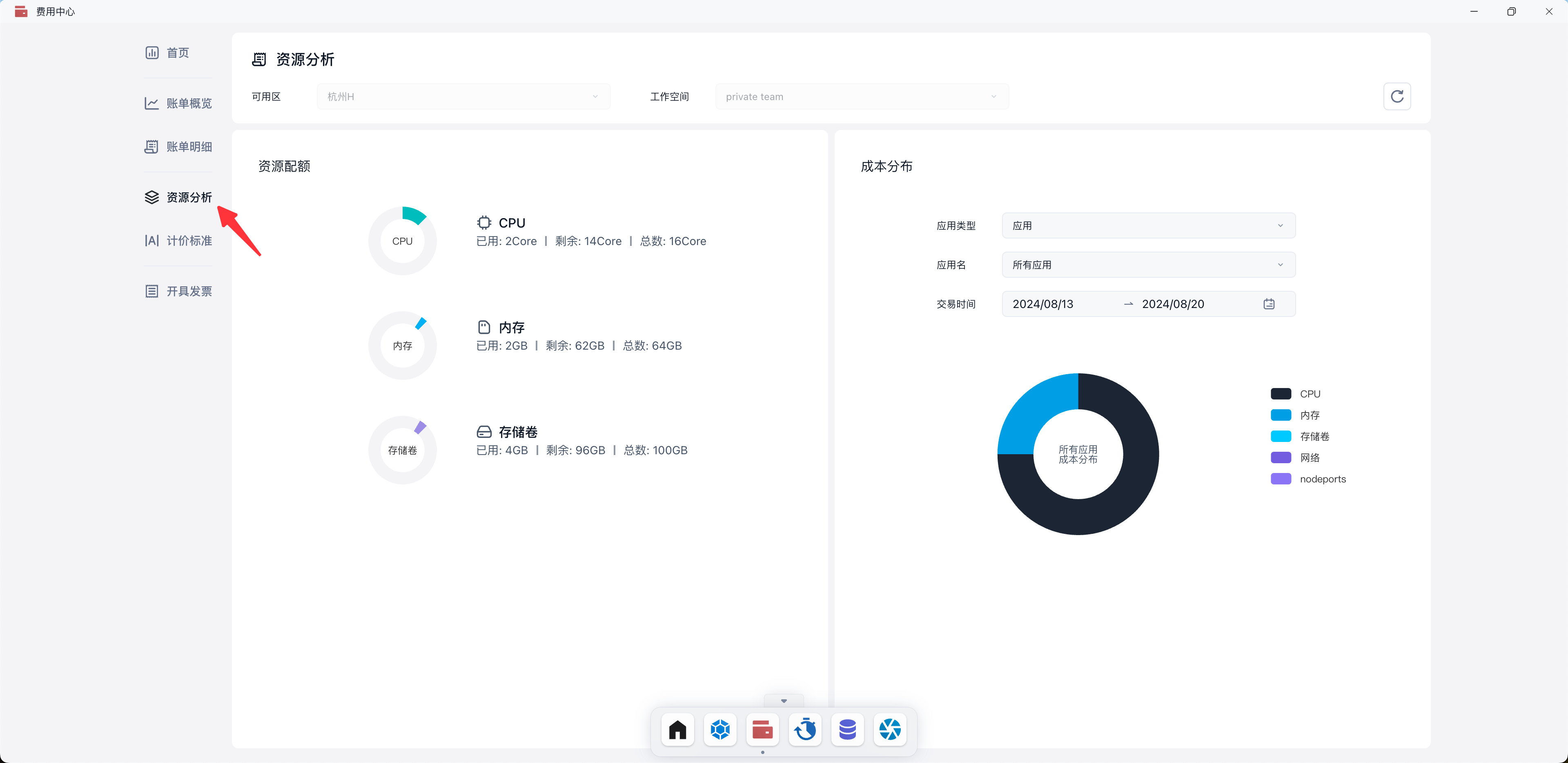Open the blue hexagon app in dock

[x=720, y=730]
